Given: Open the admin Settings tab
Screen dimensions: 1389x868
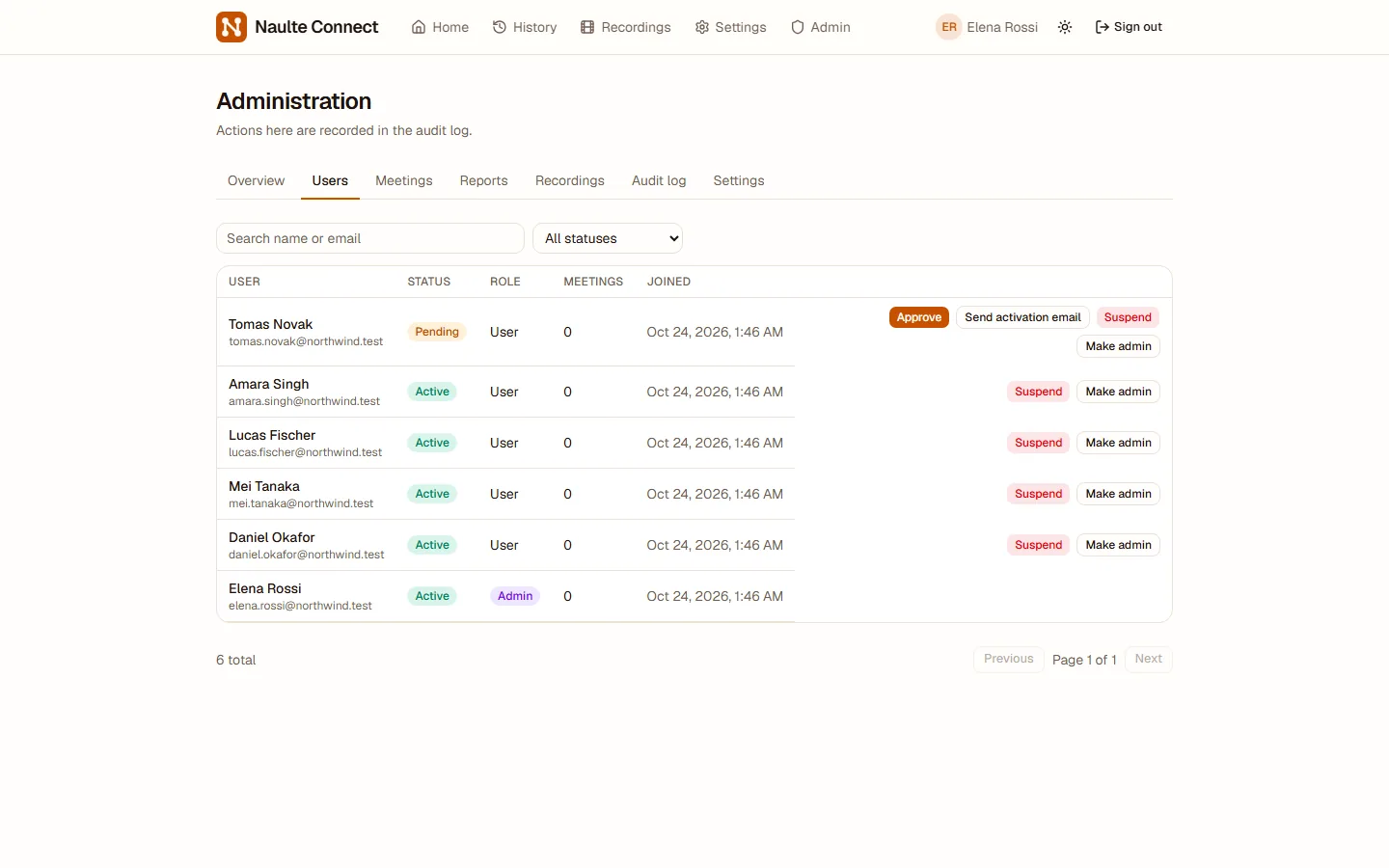Looking at the screenshot, I should (x=739, y=180).
